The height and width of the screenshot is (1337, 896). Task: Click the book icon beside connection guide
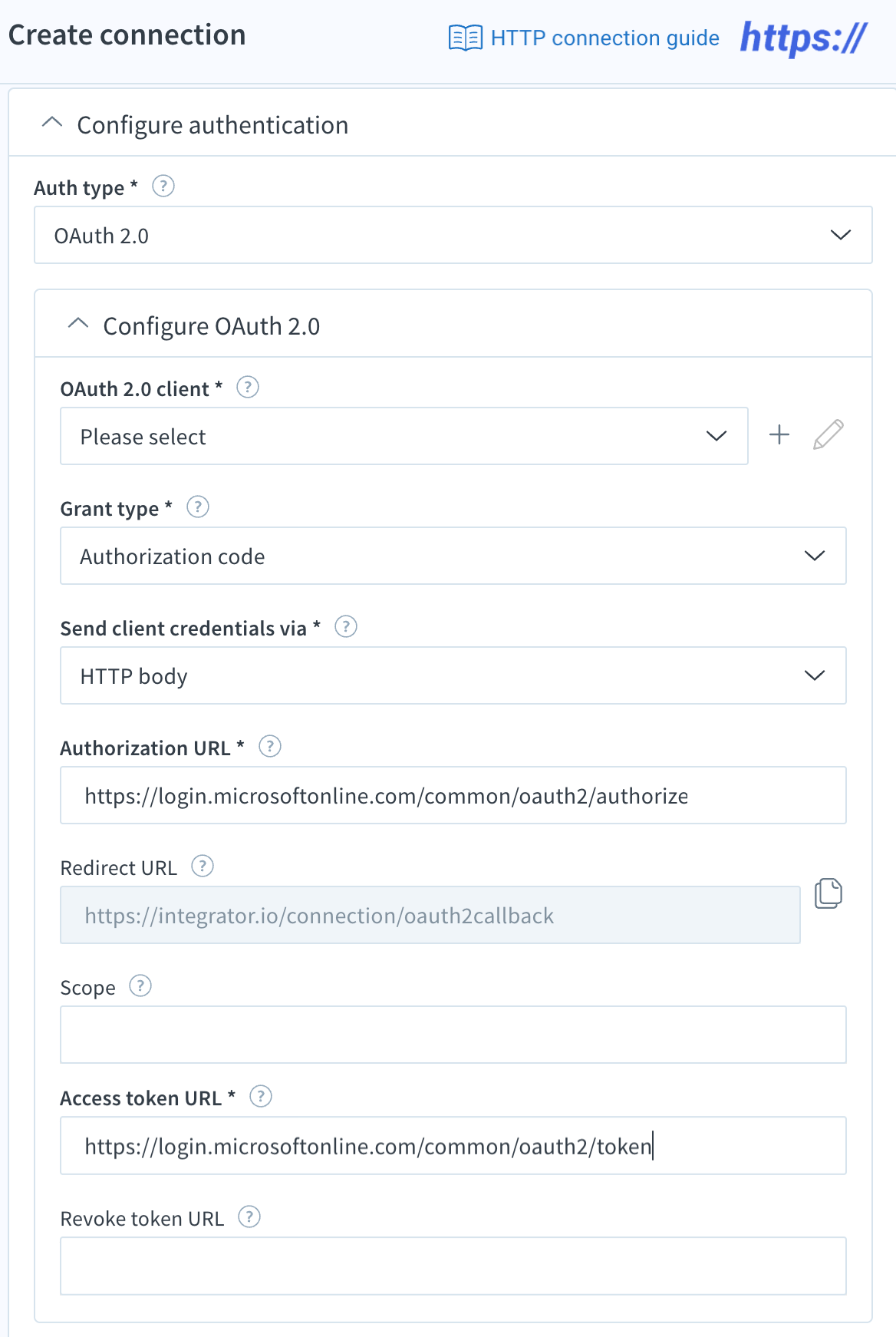click(466, 38)
